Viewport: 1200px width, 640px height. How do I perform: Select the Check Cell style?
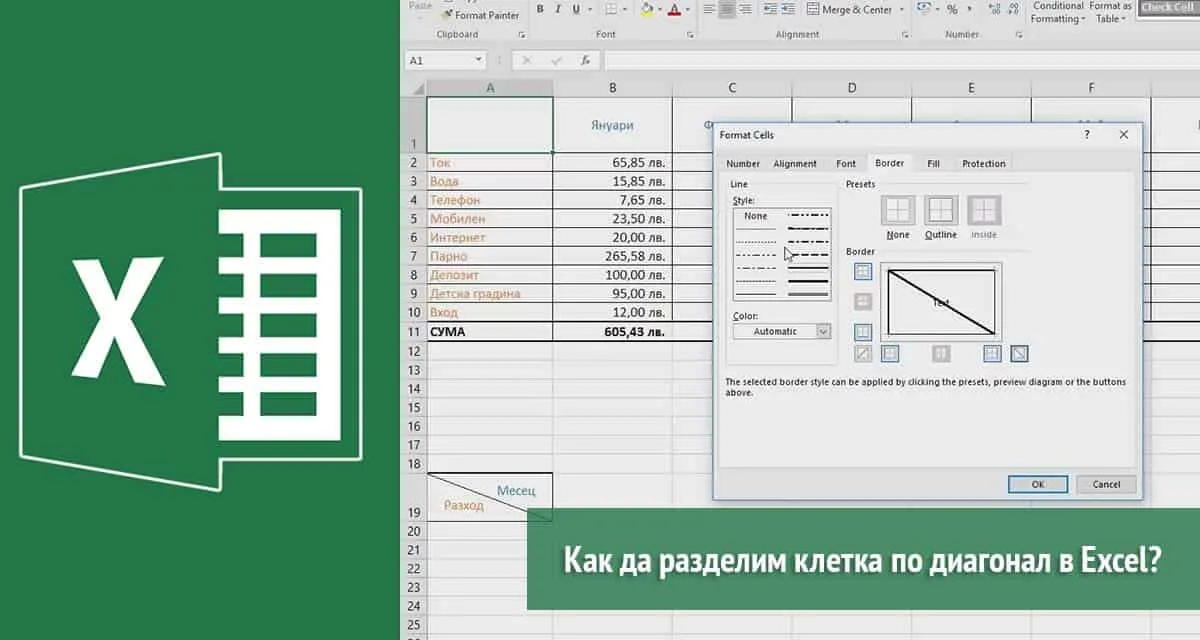[1169, 8]
